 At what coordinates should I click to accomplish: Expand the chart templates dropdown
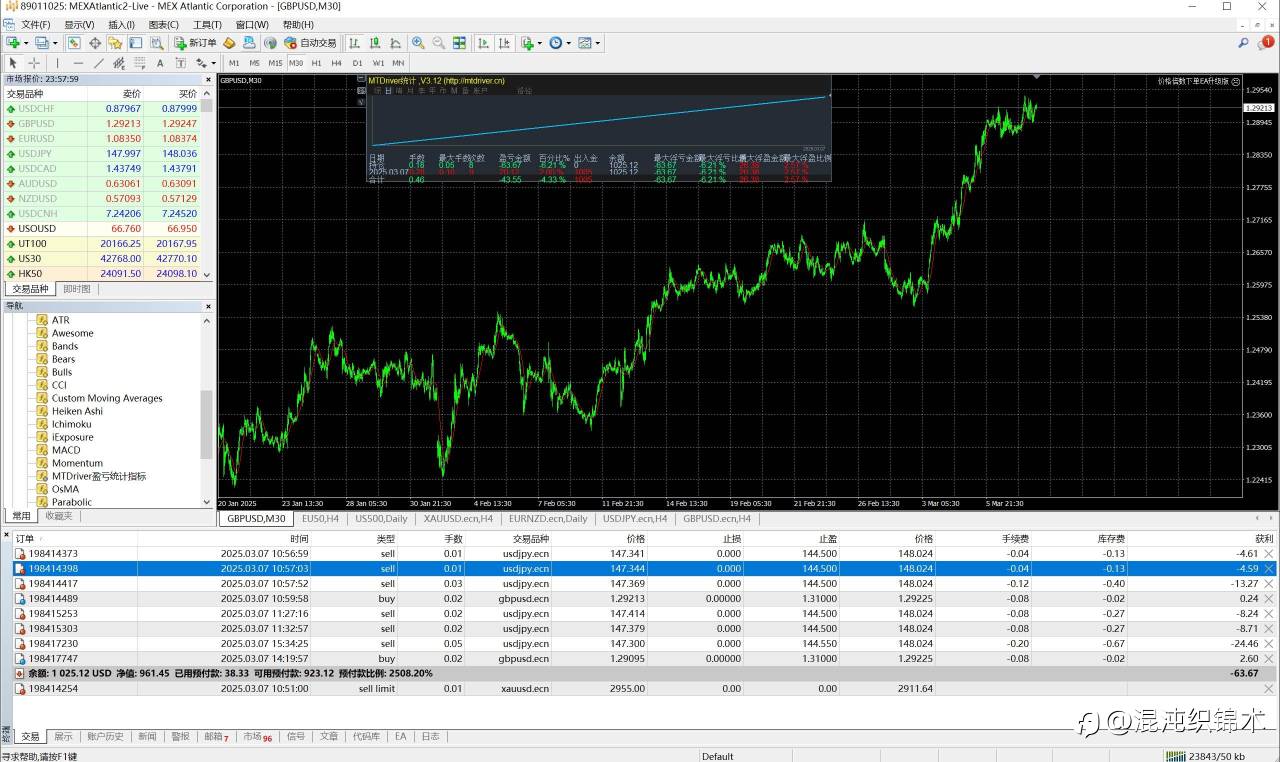(x=597, y=43)
